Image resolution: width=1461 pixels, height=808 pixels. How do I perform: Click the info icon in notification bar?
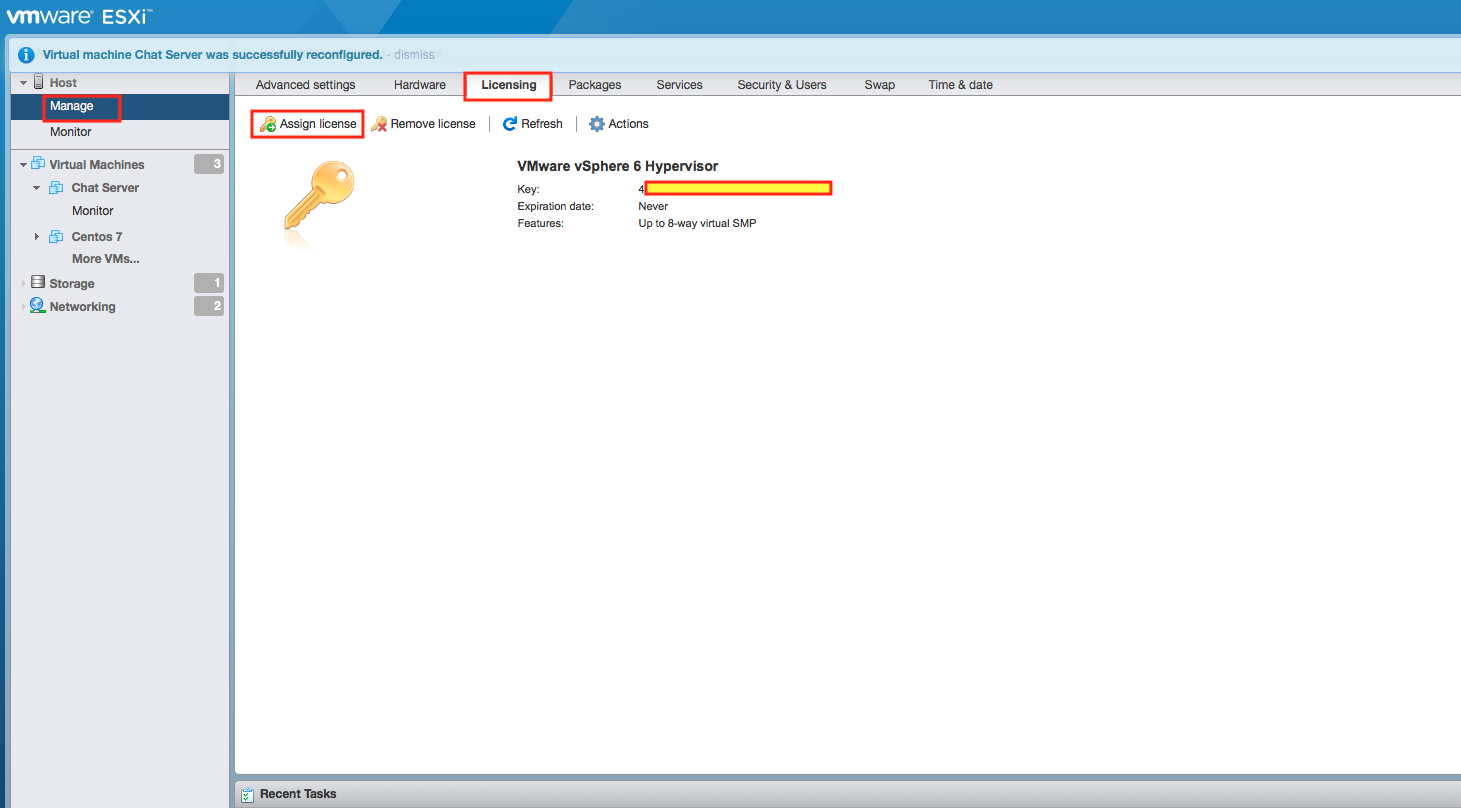[x=27, y=55]
